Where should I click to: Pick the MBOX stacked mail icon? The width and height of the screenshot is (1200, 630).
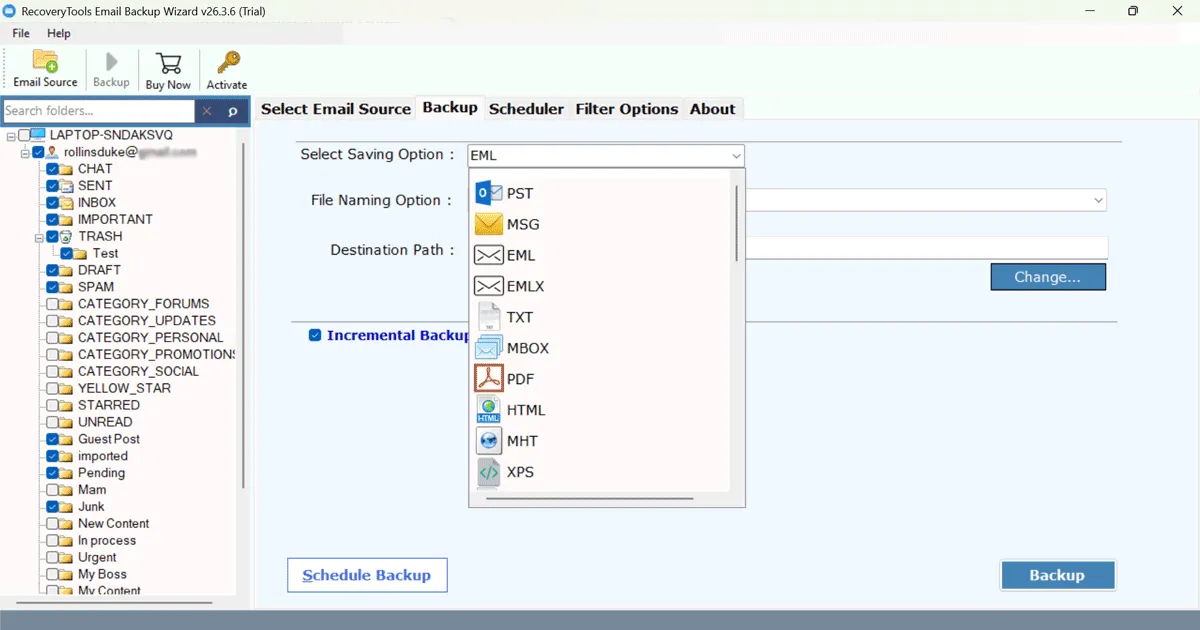click(488, 348)
